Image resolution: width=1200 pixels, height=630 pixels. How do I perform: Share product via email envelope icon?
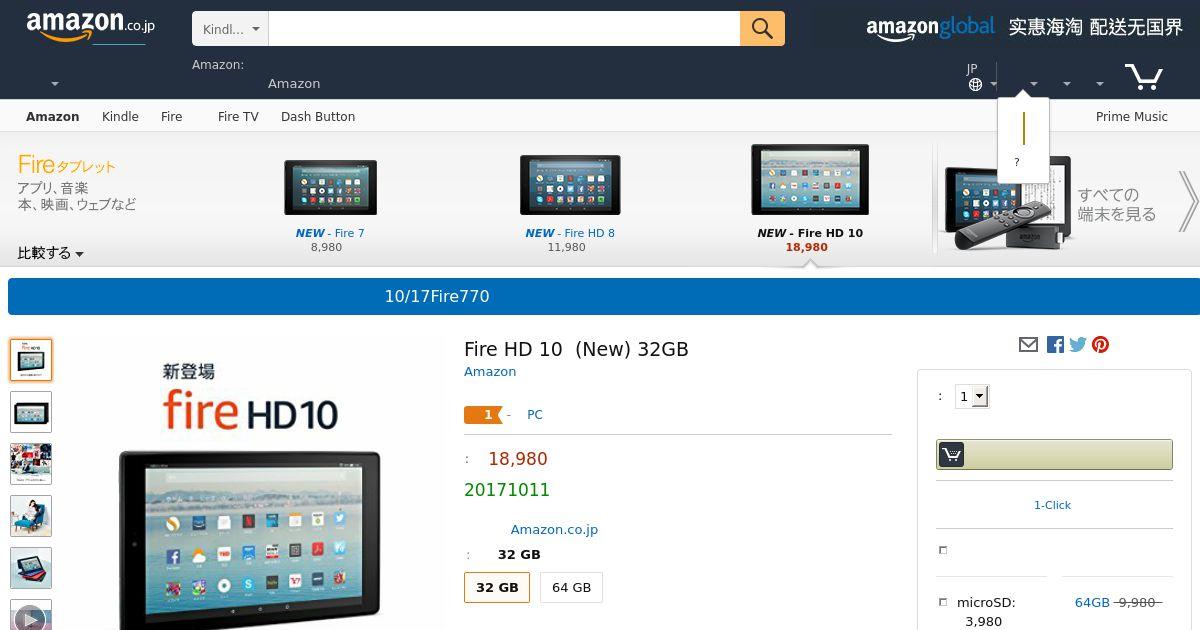tap(1028, 345)
